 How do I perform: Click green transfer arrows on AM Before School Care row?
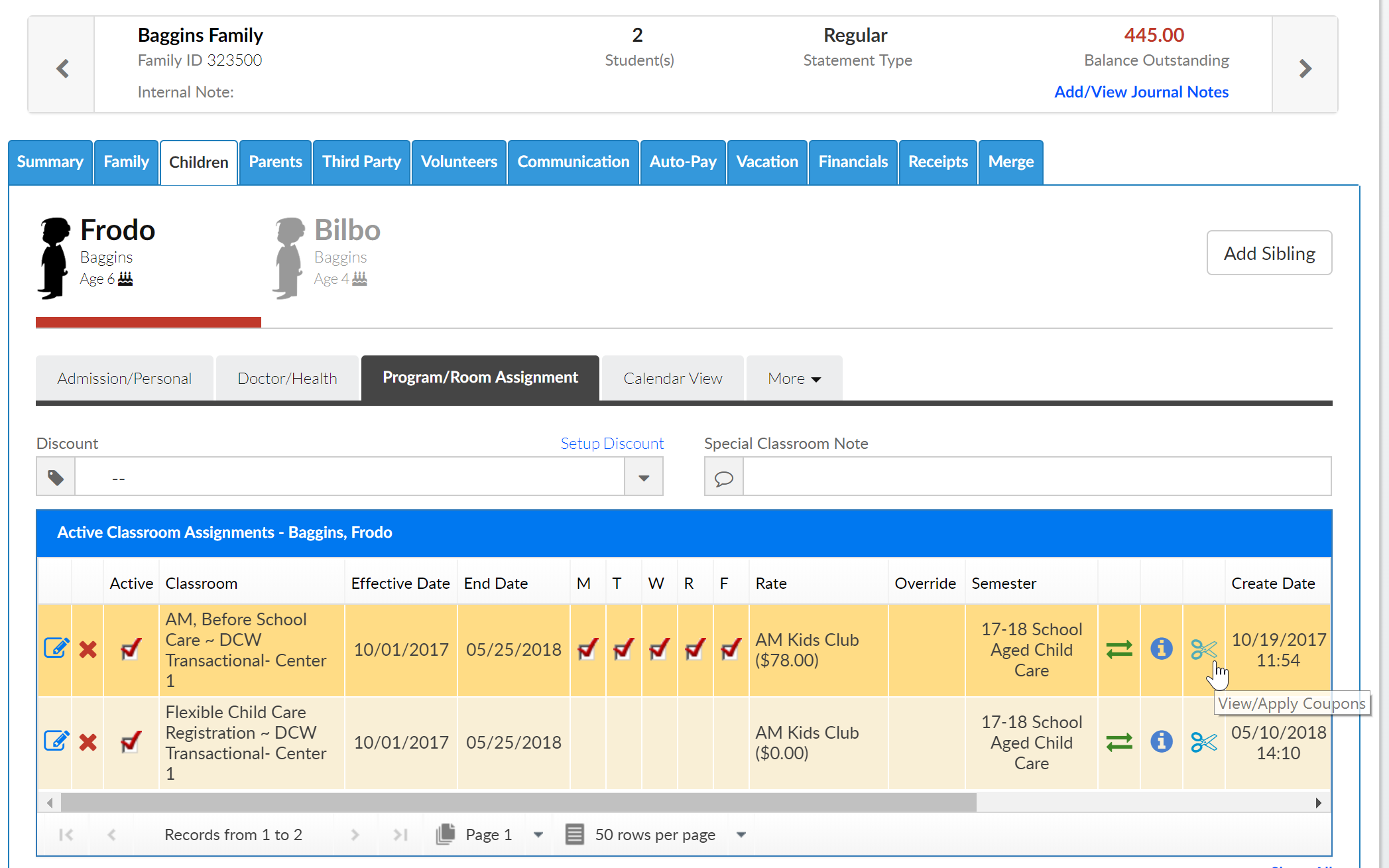point(1118,649)
